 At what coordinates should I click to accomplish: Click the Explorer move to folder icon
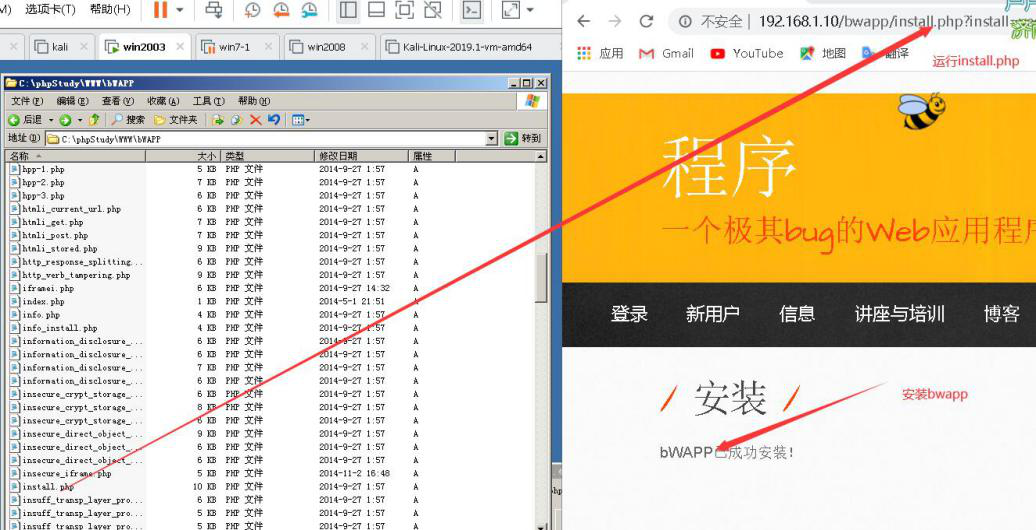(217, 120)
